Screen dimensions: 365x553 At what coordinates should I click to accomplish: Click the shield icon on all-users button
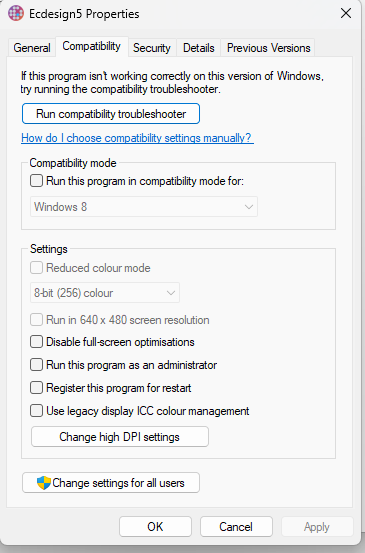(x=44, y=483)
